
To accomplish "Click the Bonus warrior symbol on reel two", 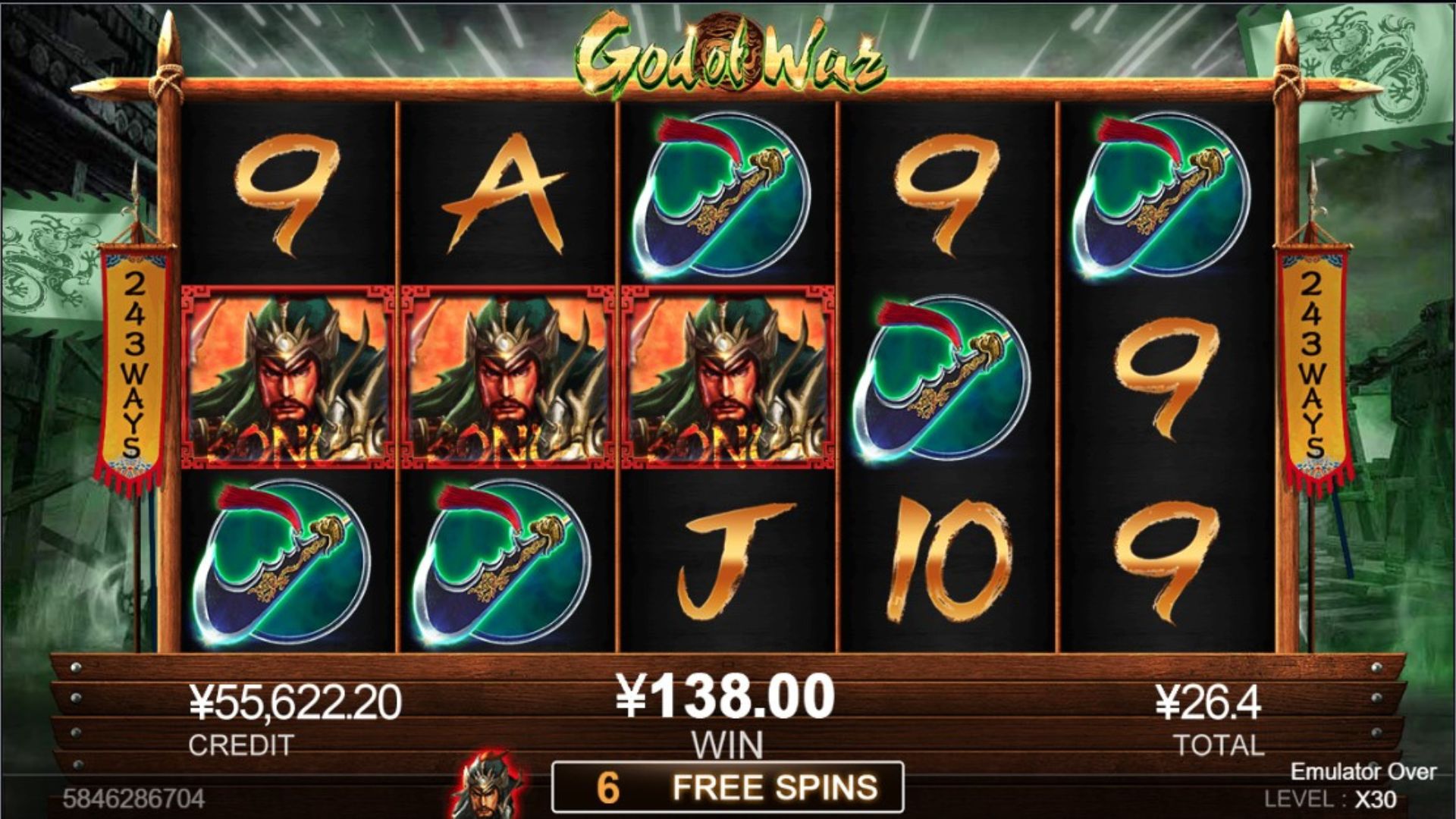I will pyautogui.click(x=507, y=377).
